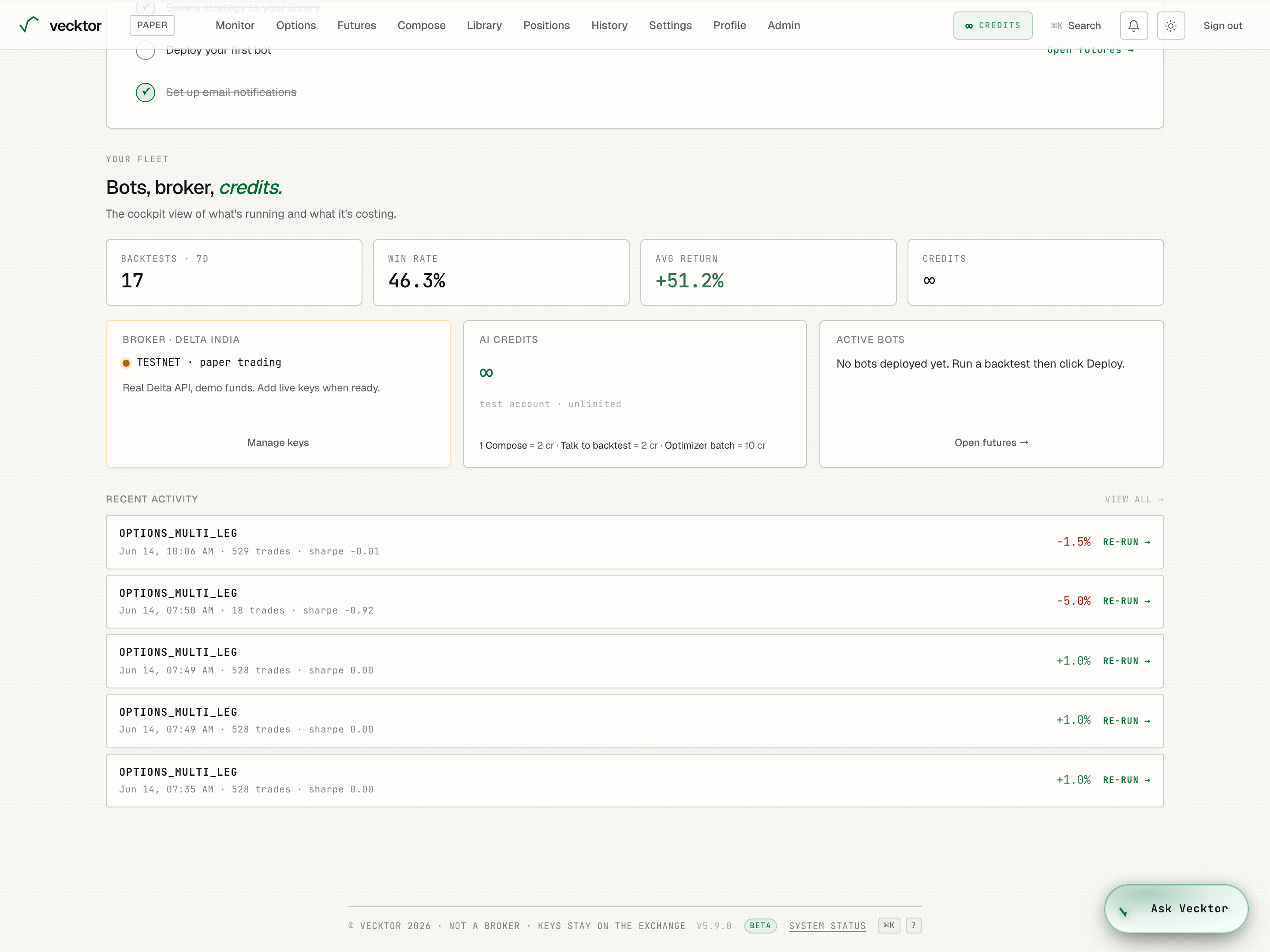Viewport: 1270px width, 952px height.
Task: Click the V5.9.0 version label
Action: [713, 926]
